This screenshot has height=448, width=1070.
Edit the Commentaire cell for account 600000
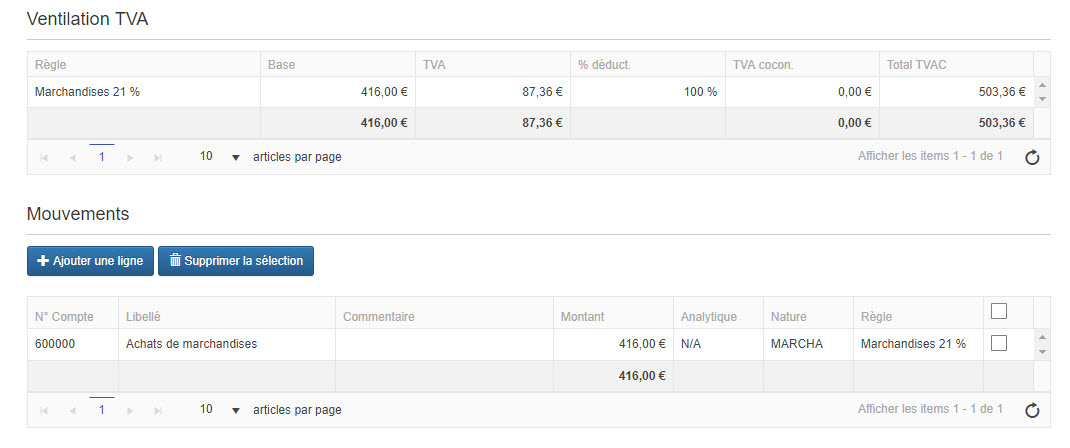pos(444,344)
